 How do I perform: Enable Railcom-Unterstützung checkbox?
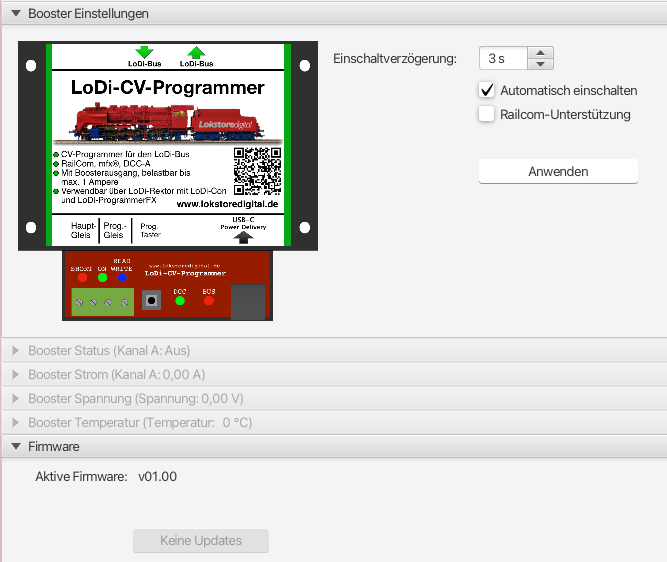(x=487, y=114)
